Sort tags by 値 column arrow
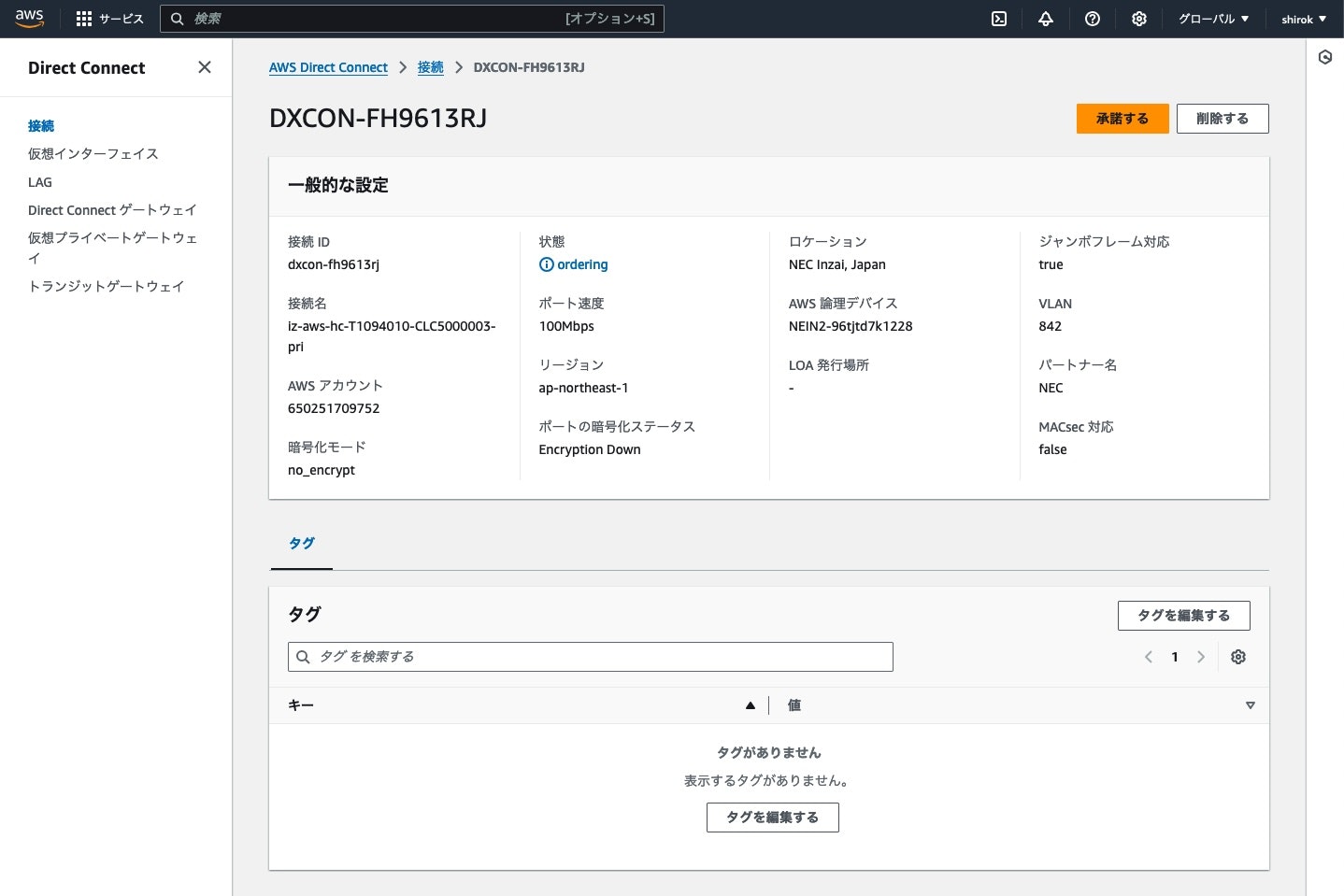Viewport: 1344px width, 896px height. pyautogui.click(x=1251, y=705)
